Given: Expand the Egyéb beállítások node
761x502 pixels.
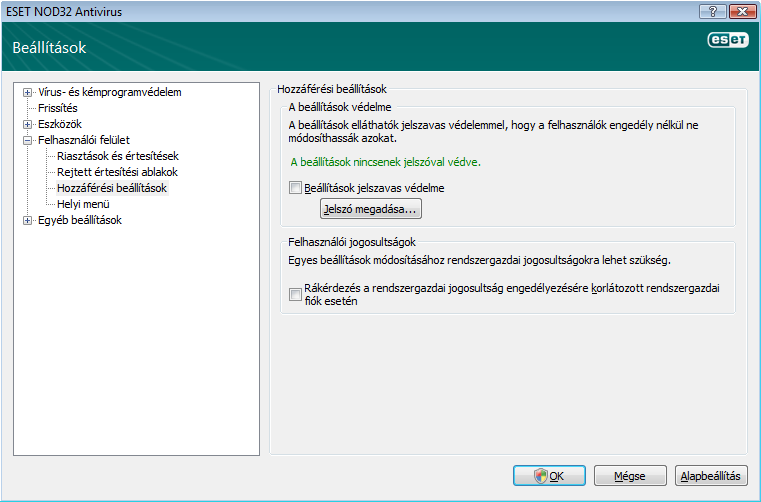Looking at the screenshot, I should (x=28, y=220).
